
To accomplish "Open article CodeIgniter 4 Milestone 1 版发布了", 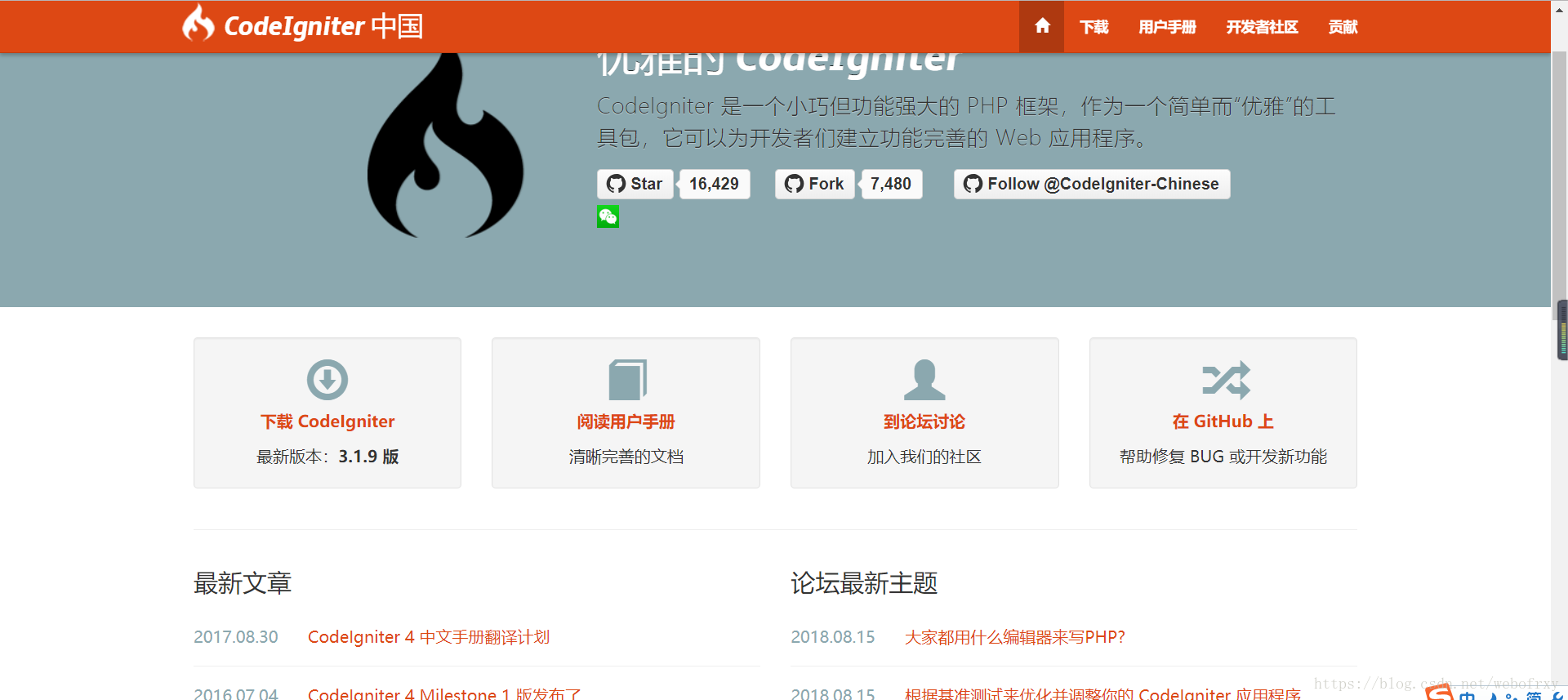I will coord(444,693).
